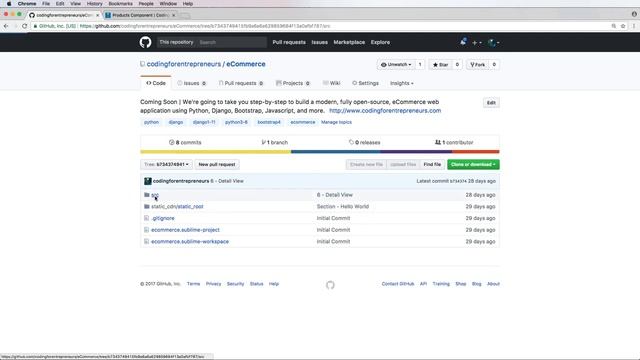Click the bootstrap4 topic tag
This screenshot has width=640, height=360.
[269, 122]
